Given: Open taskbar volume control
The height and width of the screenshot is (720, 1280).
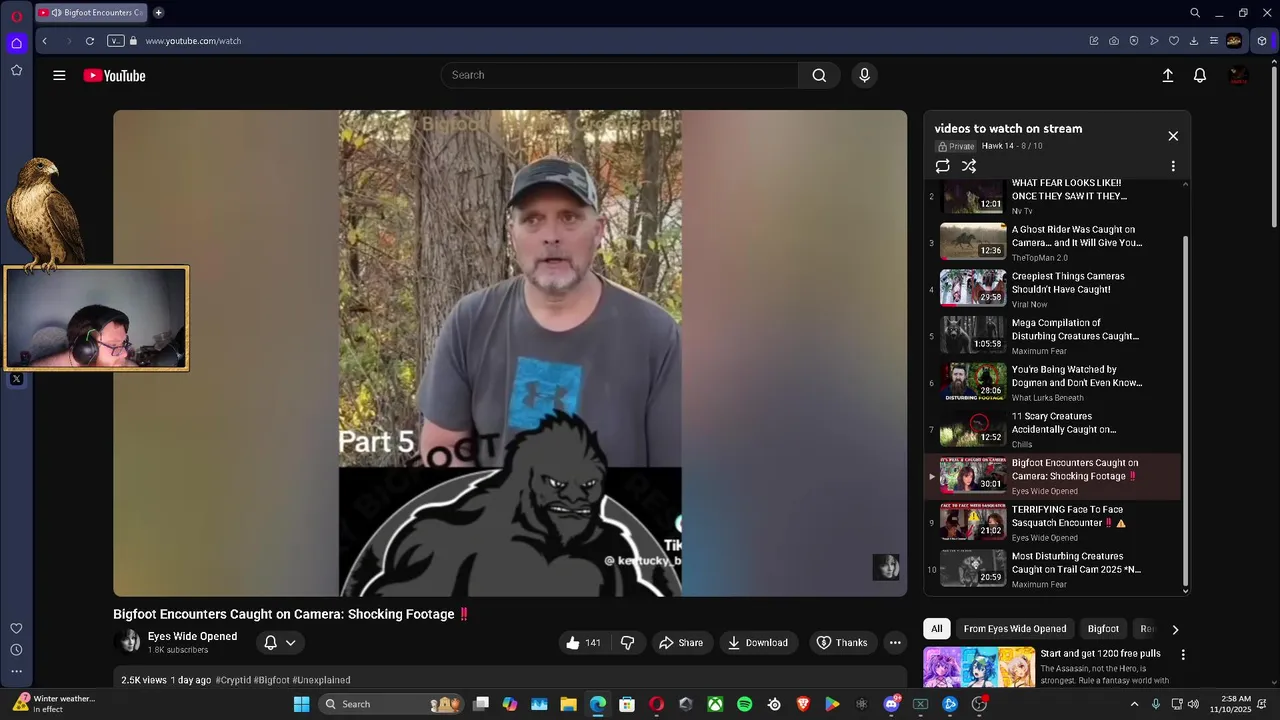Looking at the screenshot, I should tap(1193, 704).
